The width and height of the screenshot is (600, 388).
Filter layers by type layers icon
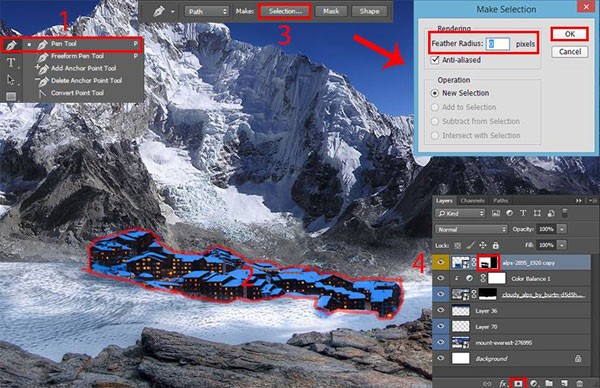[523, 214]
